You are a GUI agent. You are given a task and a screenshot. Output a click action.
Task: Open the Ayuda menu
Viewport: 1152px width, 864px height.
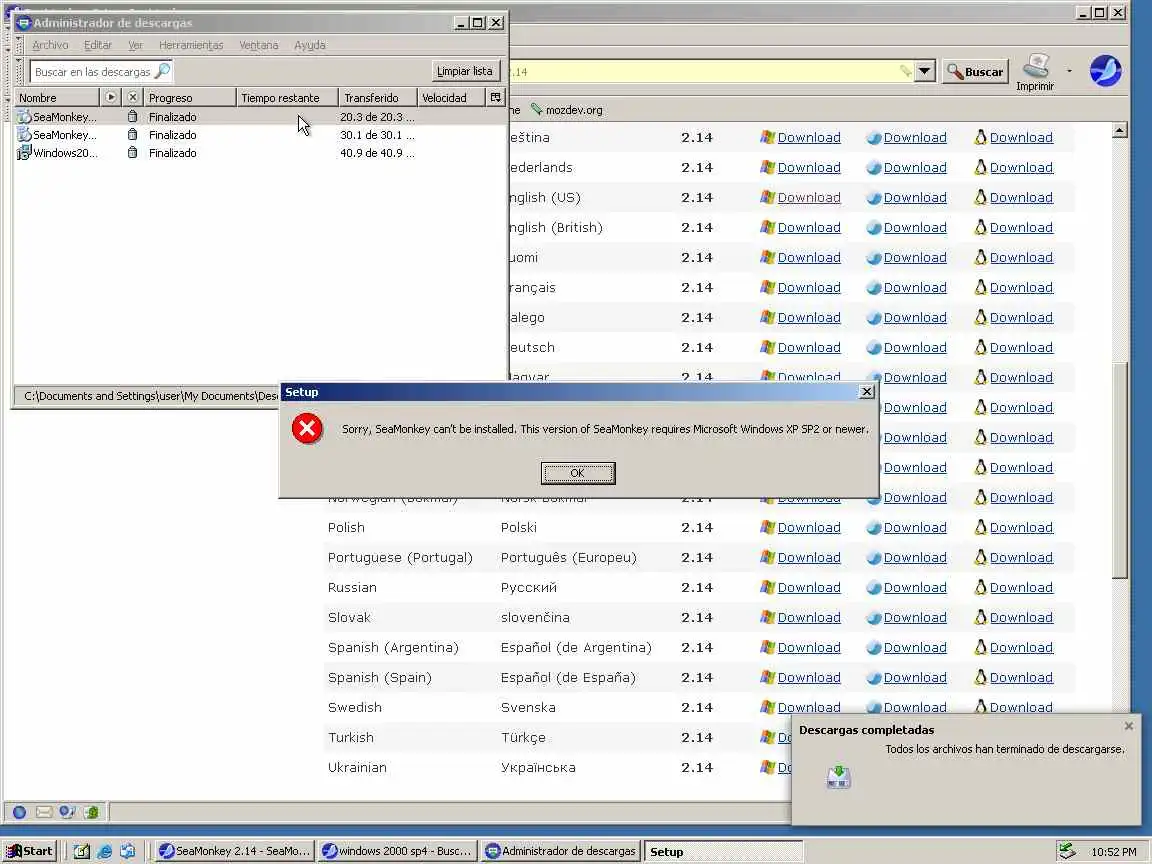309,45
